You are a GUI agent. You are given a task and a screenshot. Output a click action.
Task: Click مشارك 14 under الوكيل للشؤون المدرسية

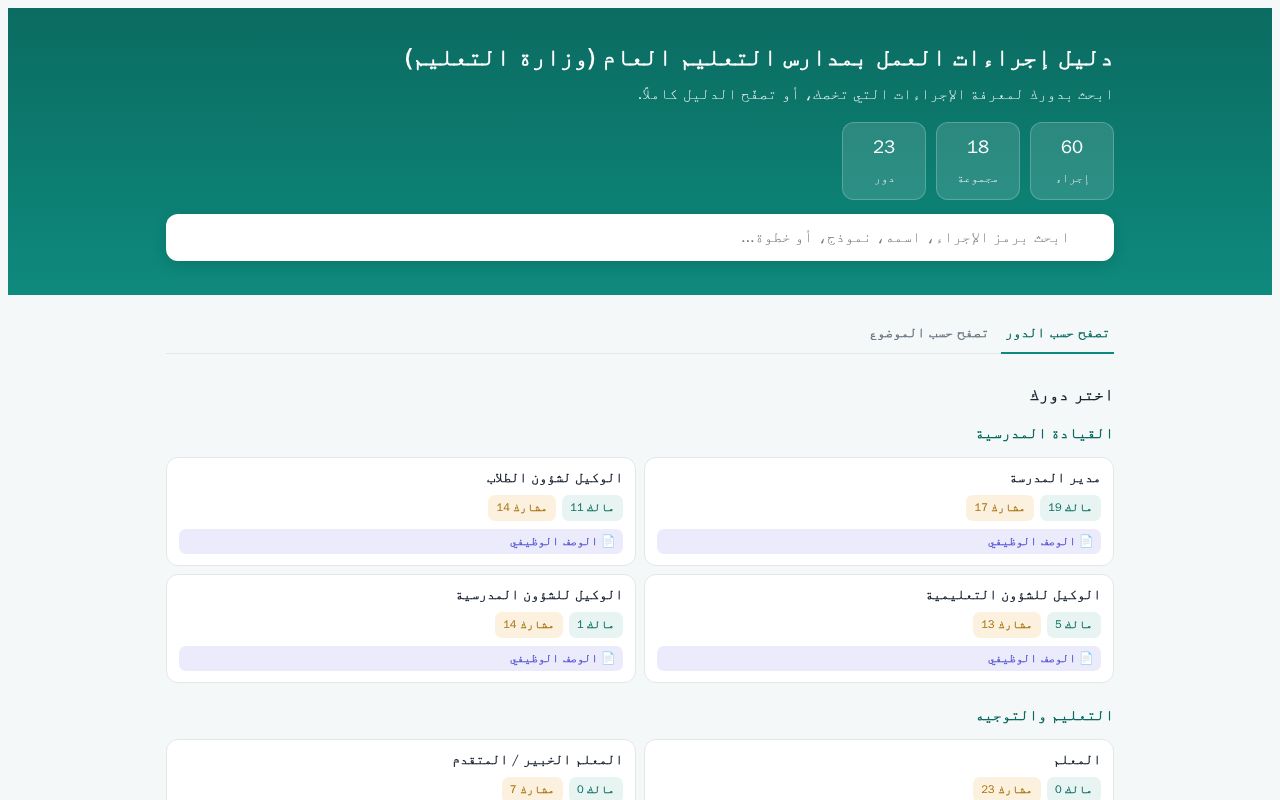tap(529, 625)
